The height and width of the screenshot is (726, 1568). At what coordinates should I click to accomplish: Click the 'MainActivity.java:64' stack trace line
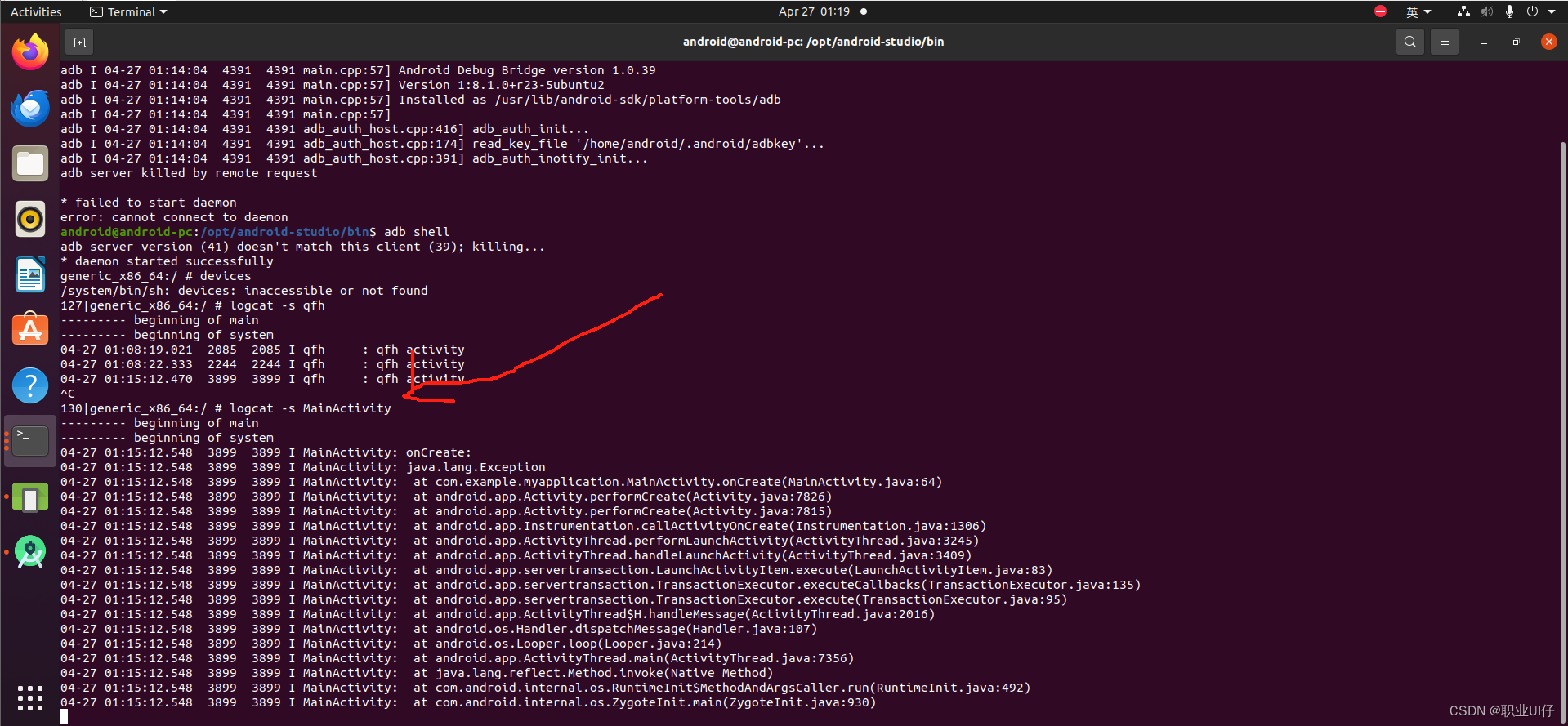[502, 482]
